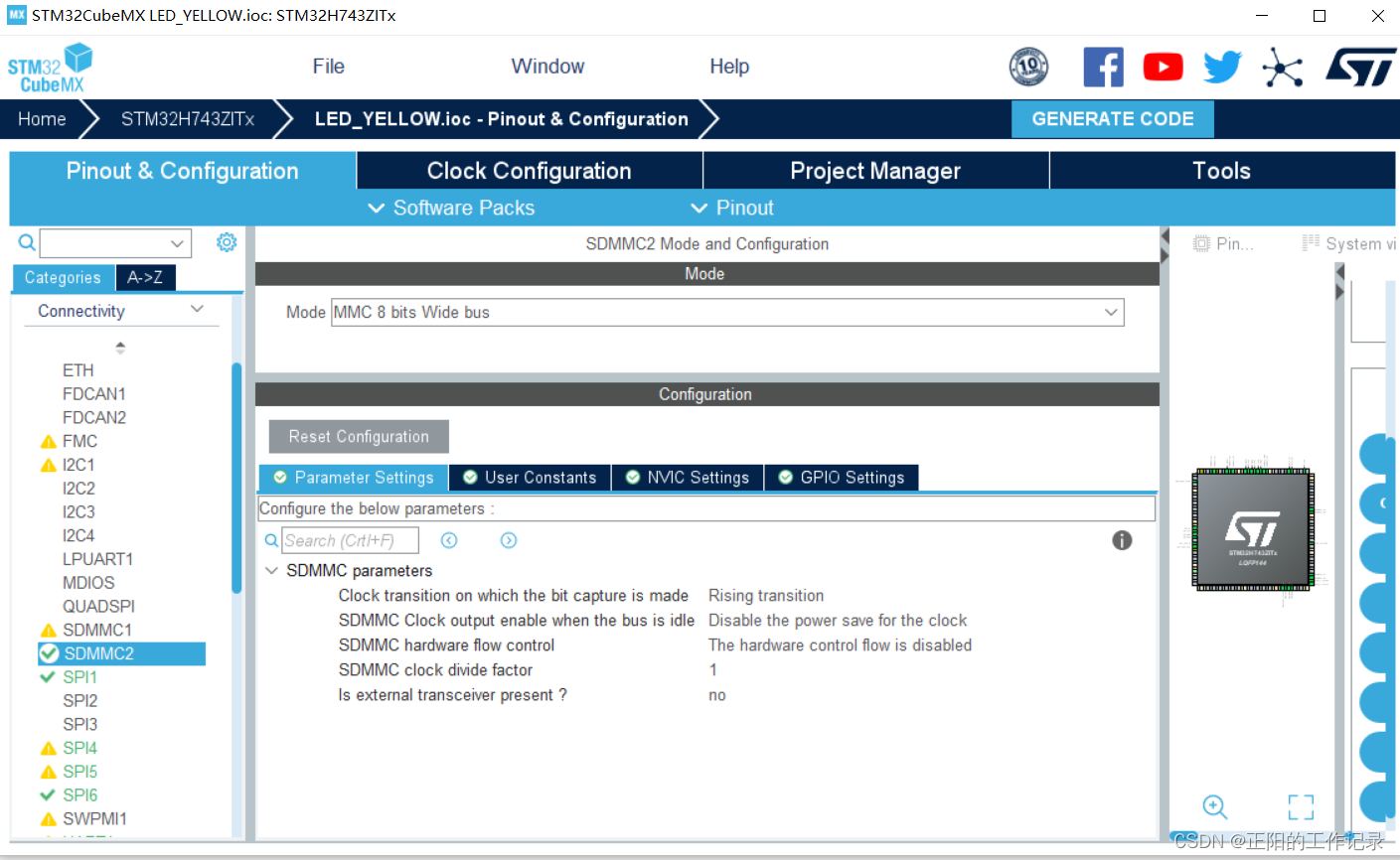Go to Home breadcrumb
This screenshot has width=1400, height=860.
pos(42,119)
